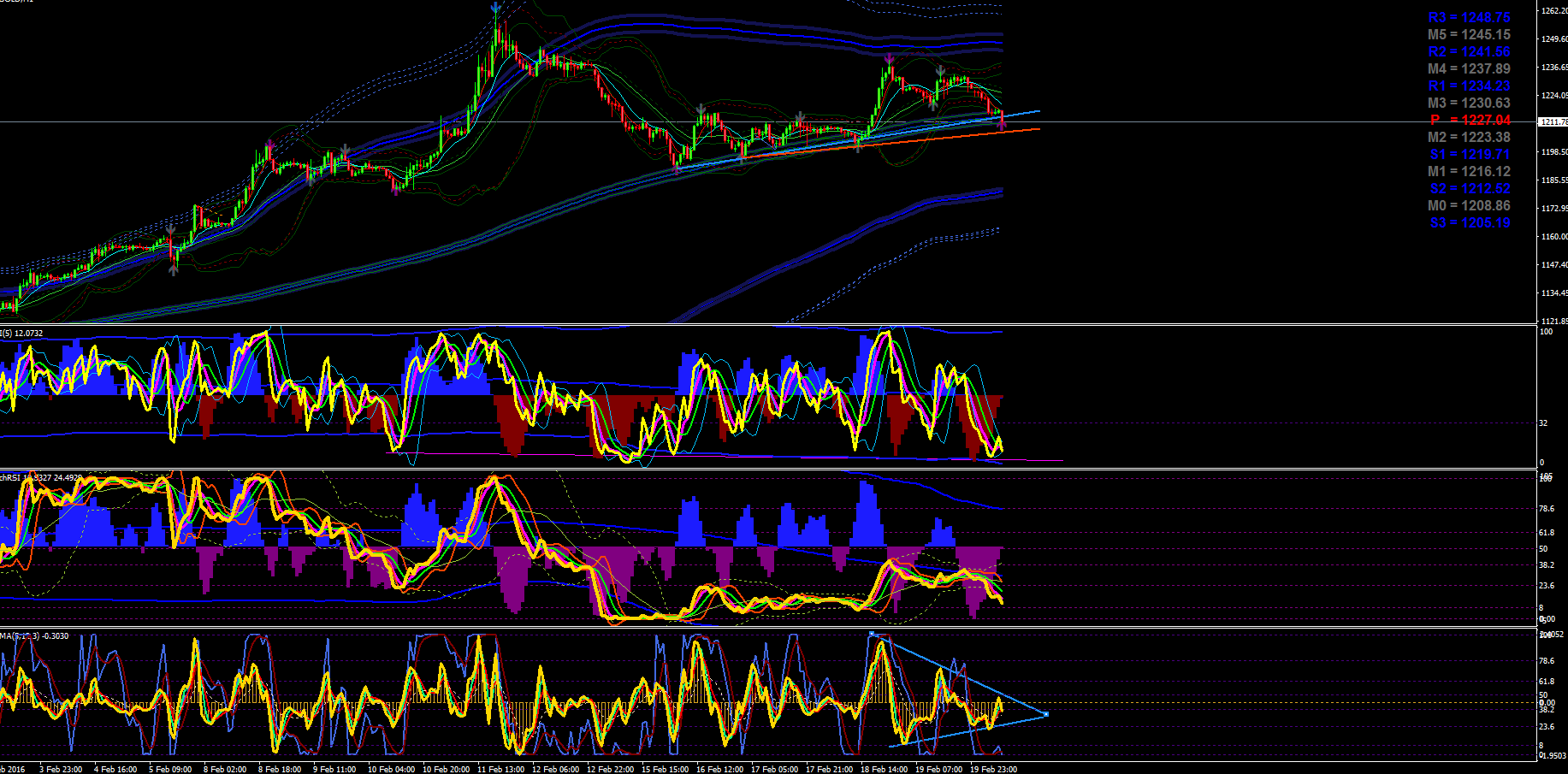Click the 3 Feb 23:00 time label
The height and width of the screenshot is (774, 1568).
click(61, 769)
